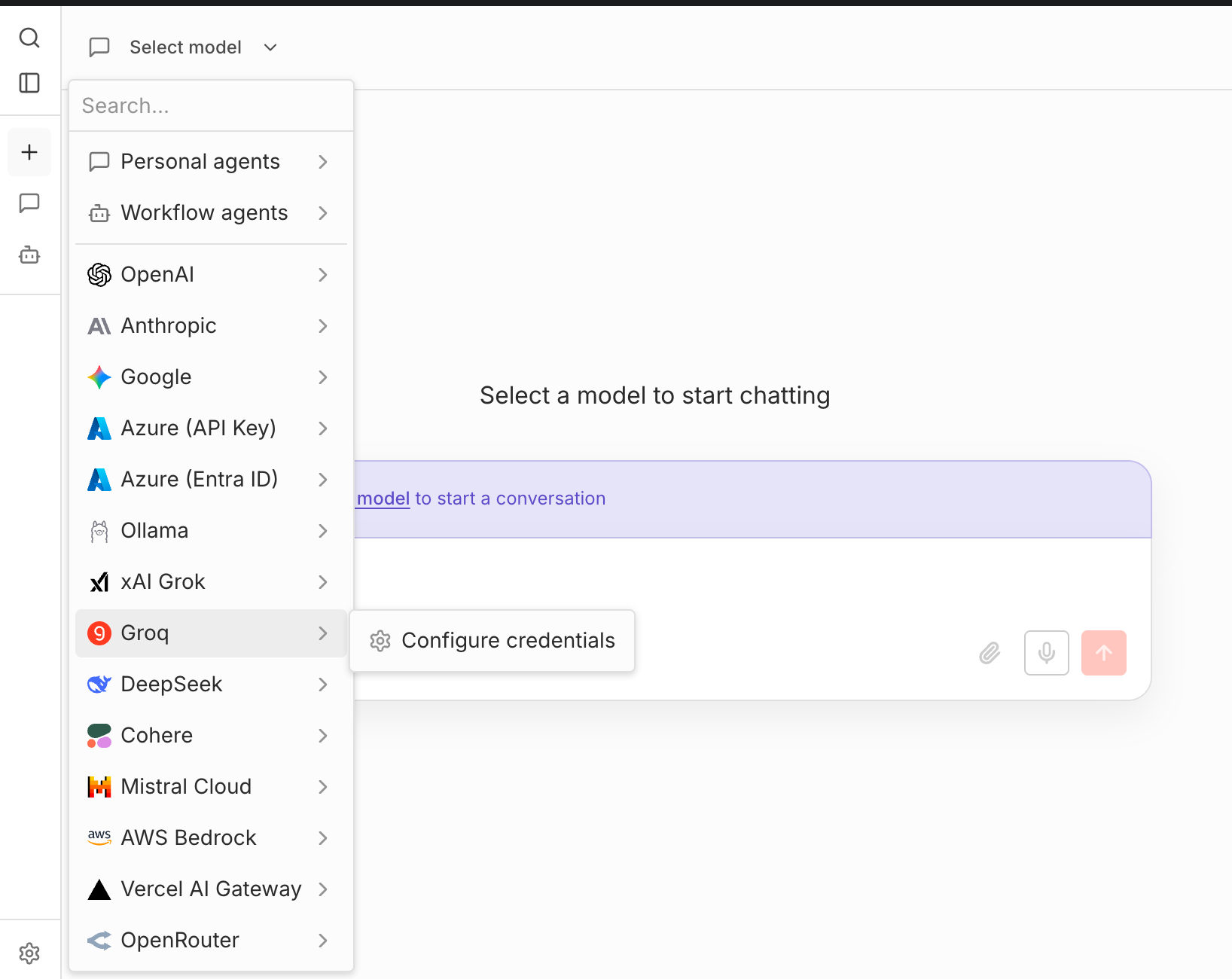Choose Vercel AI Gateway provider
The image size is (1232, 979).
(x=211, y=889)
